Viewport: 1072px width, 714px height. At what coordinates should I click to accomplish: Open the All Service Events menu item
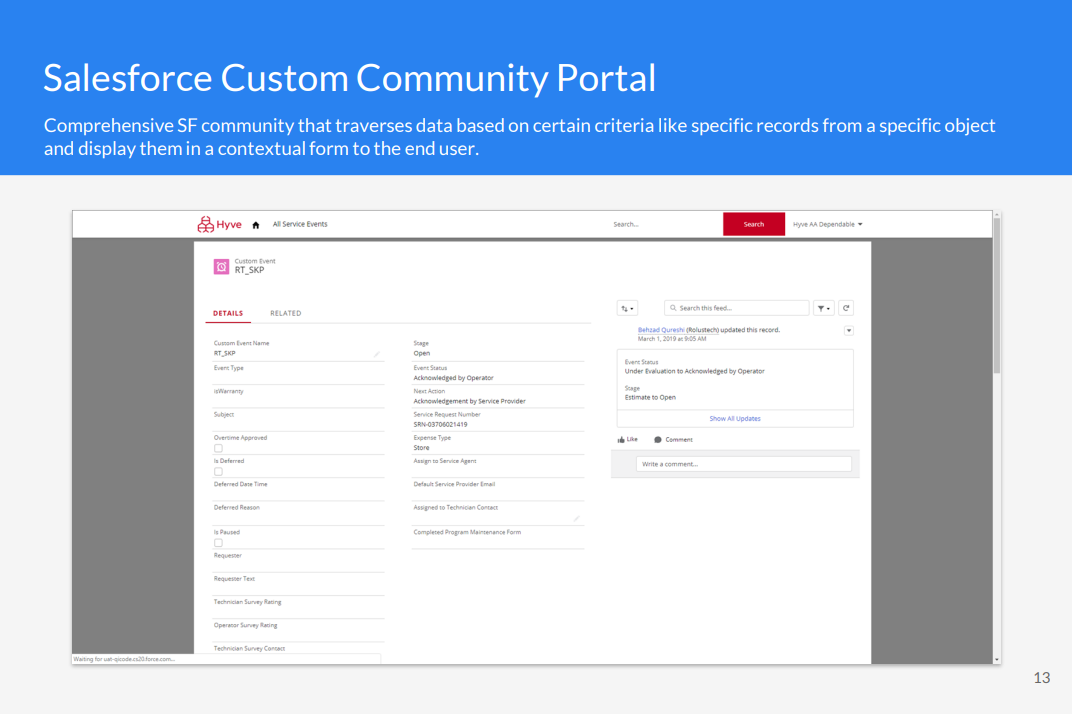[x=300, y=224]
